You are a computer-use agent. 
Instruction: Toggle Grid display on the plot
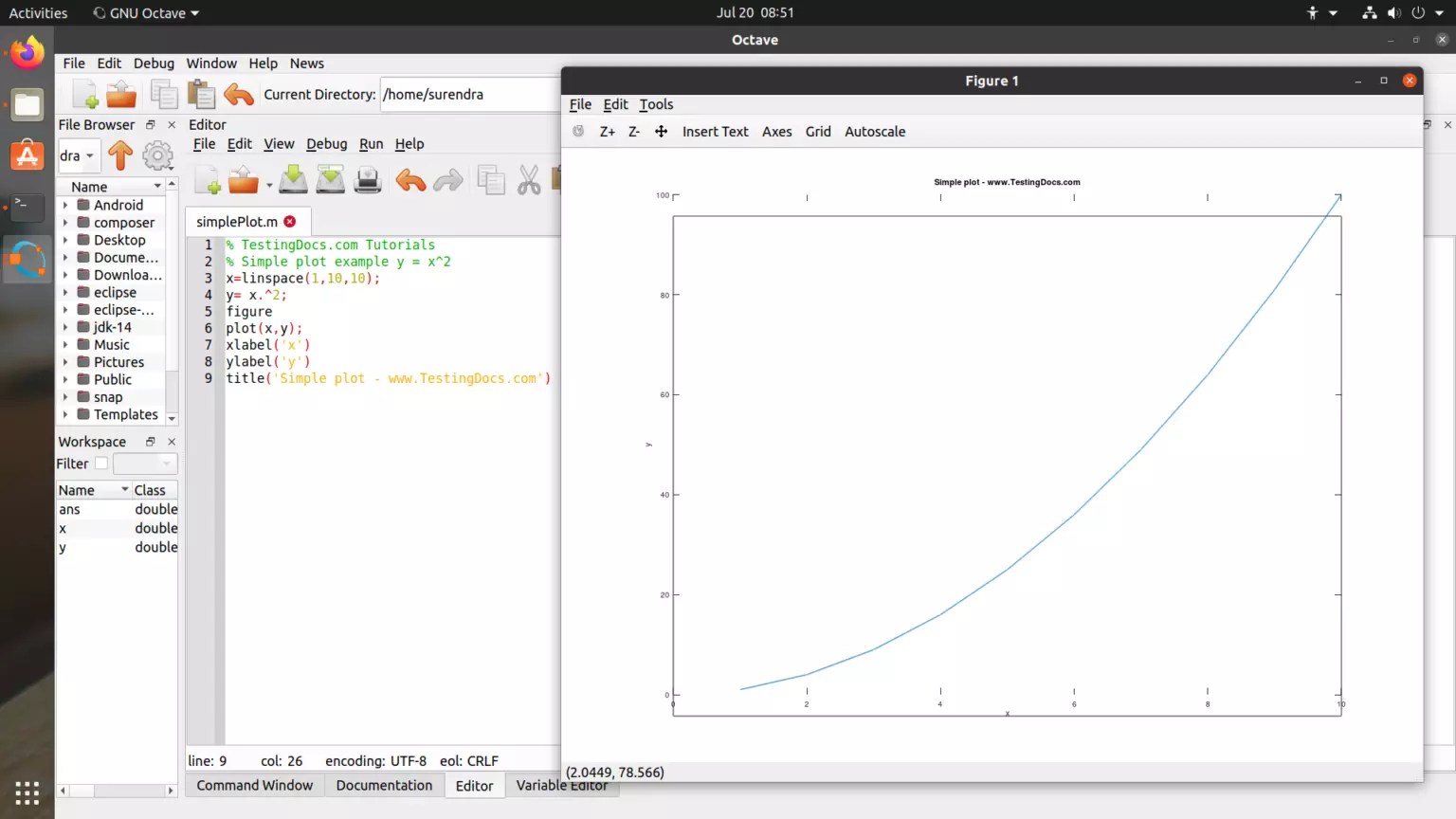[x=817, y=131]
